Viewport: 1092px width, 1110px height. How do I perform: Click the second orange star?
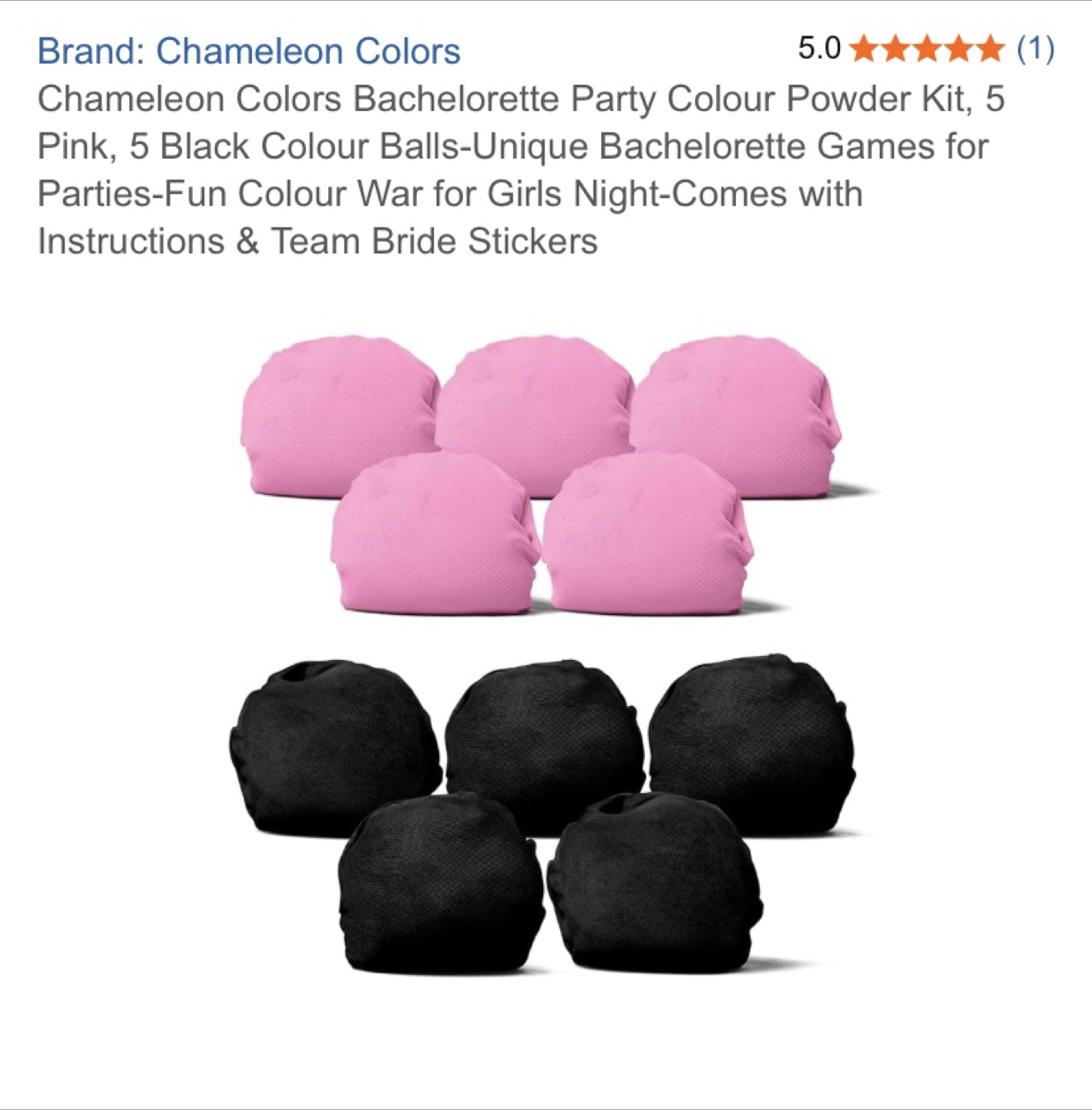[x=895, y=49]
